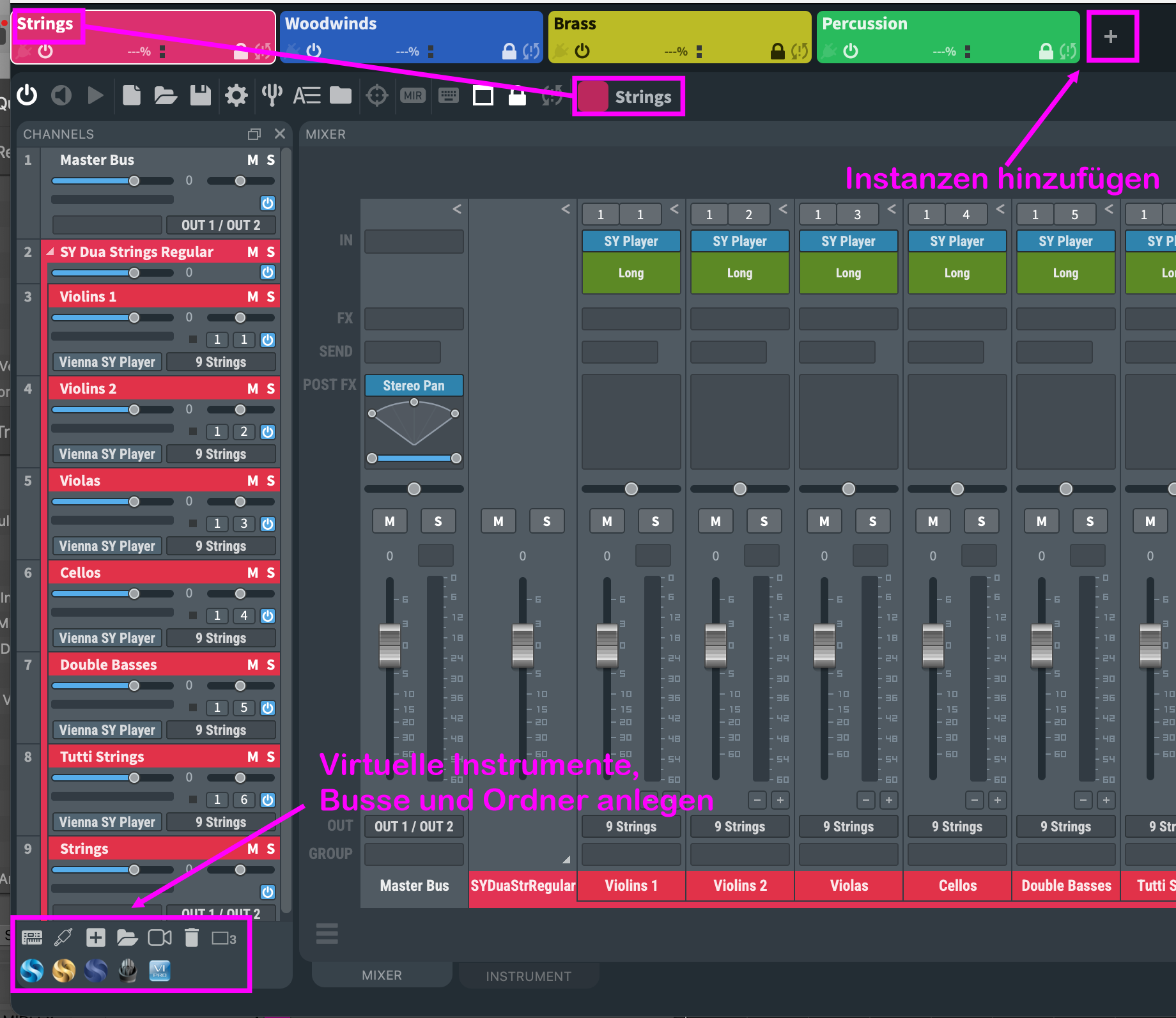Open the MIR toolbar button

pyautogui.click(x=413, y=96)
